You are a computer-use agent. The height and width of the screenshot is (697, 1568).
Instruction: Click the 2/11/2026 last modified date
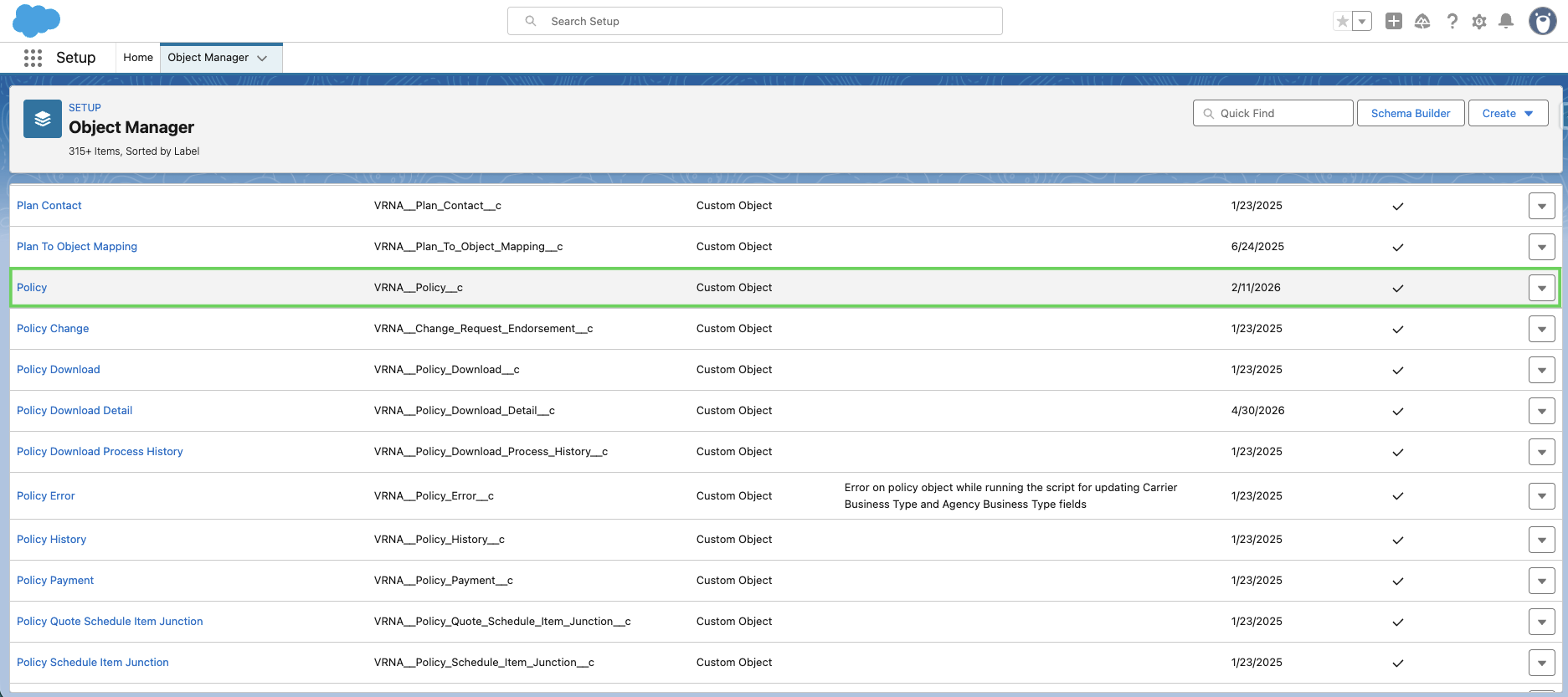coord(1256,288)
